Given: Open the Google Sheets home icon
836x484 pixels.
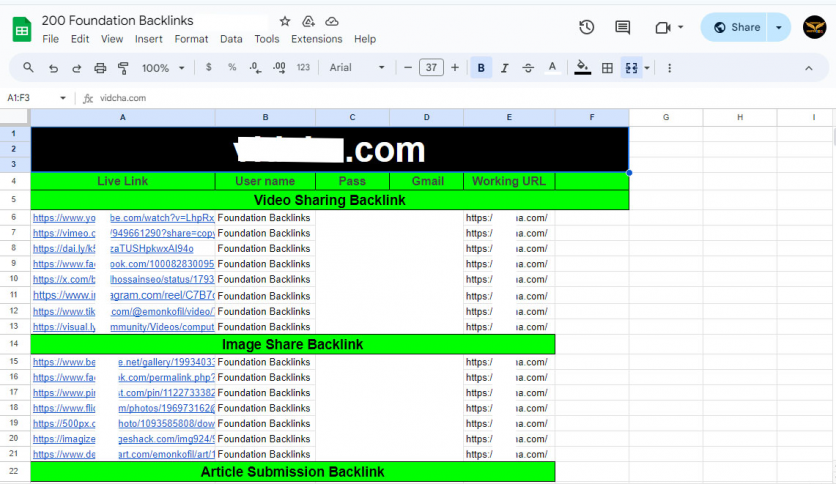Looking at the screenshot, I should coord(21,29).
